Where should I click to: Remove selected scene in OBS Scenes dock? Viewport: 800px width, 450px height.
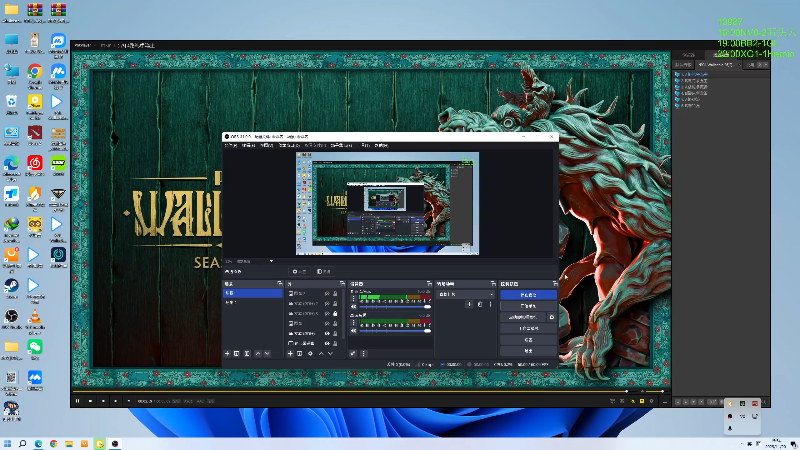(x=236, y=354)
